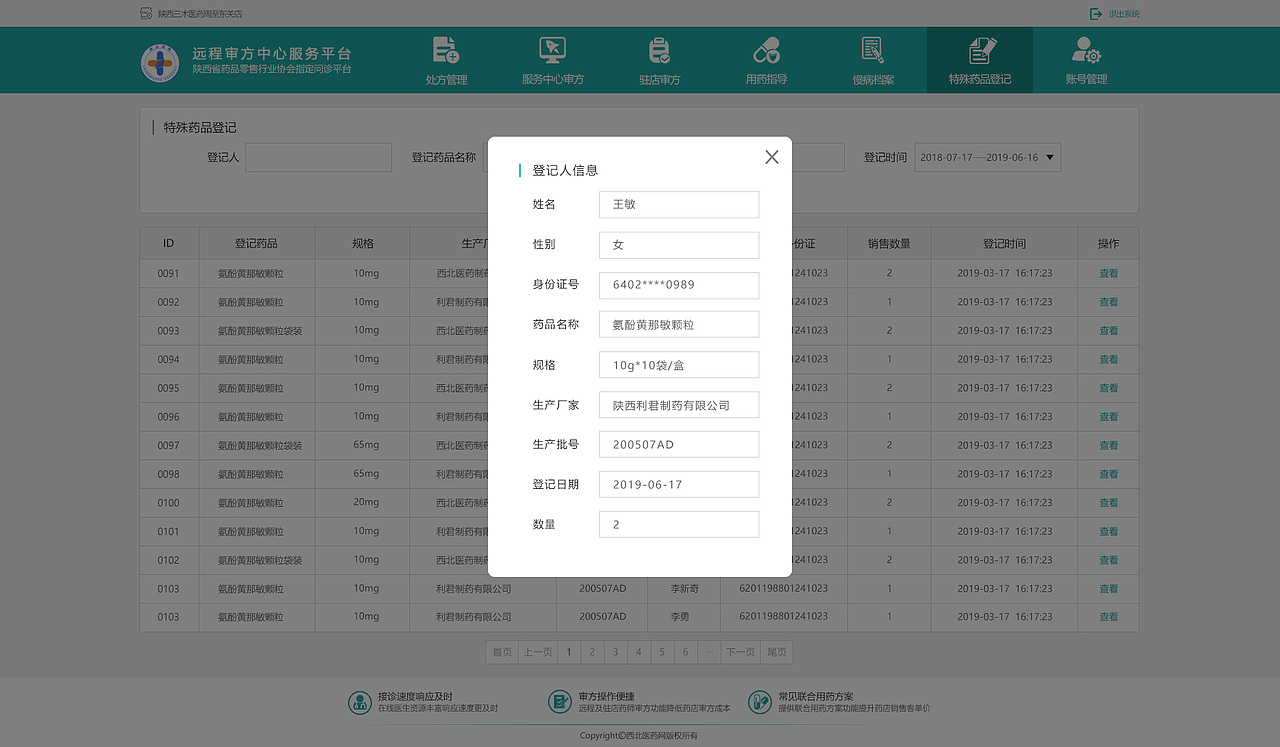The width and height of the screenshot is (1280, 747).
Task: Switch to the 特殊药品登记 tab in navigation
Action: pos(980,60)
